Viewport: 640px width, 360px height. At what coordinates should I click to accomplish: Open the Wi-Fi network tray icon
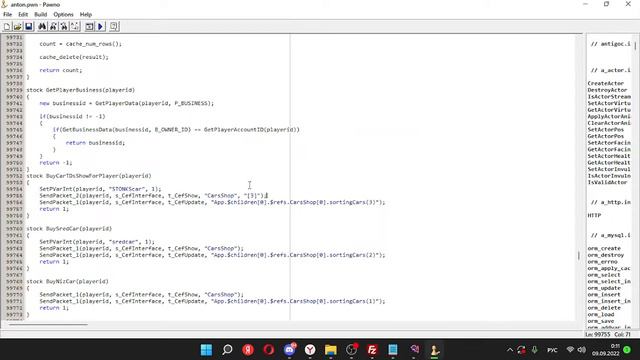tap(571, 350)
